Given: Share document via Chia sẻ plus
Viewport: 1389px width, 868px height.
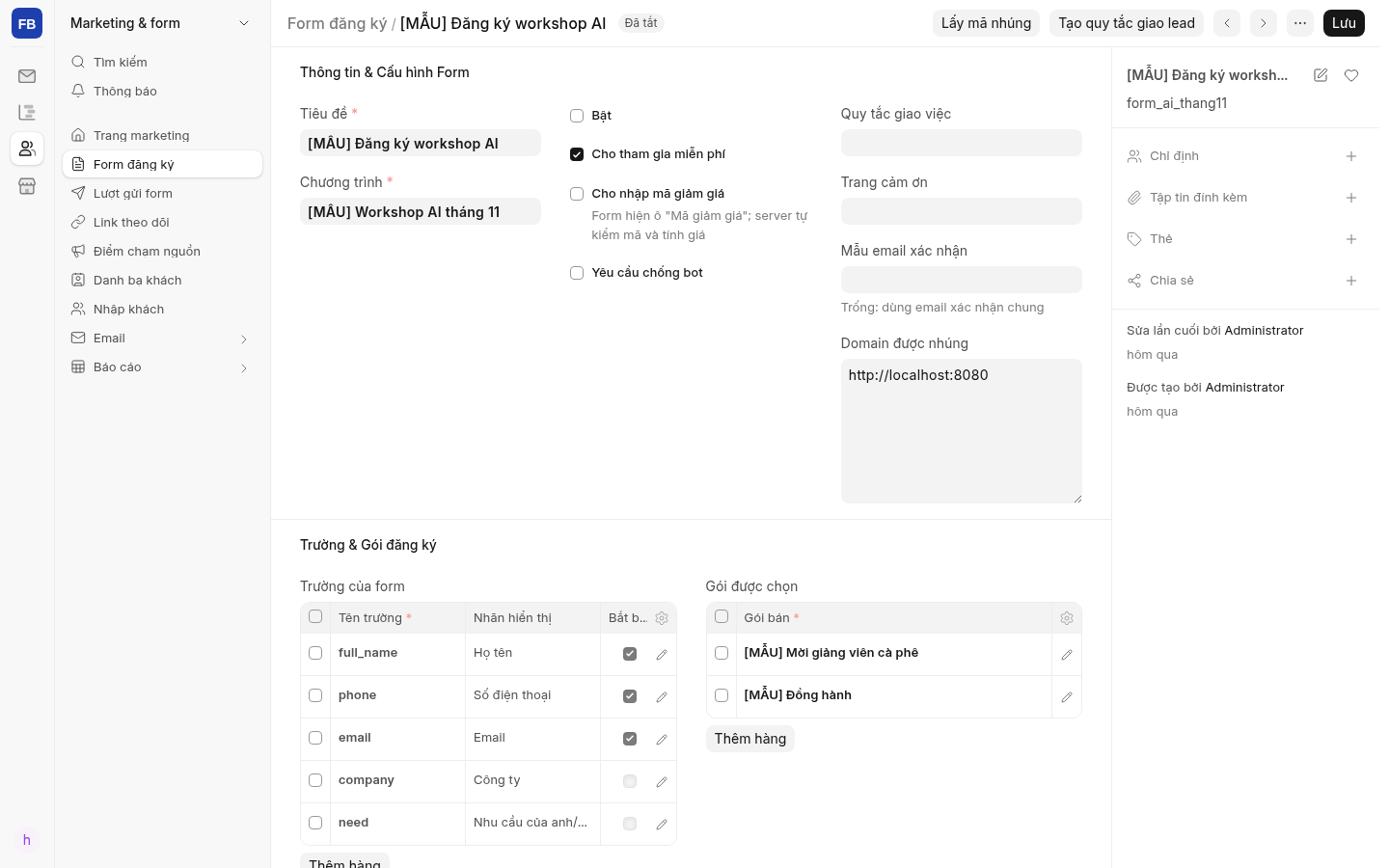Looking at the screenshot, I should tap(1351, 281).
